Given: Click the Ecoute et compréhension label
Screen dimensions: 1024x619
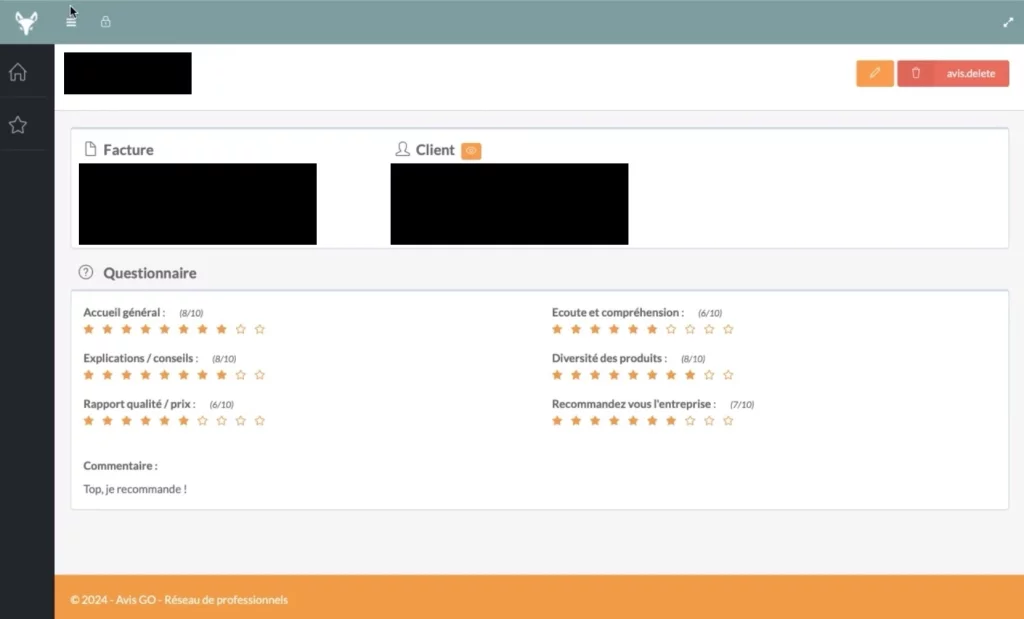Looking at the screenshot, I should coord(618,313).
